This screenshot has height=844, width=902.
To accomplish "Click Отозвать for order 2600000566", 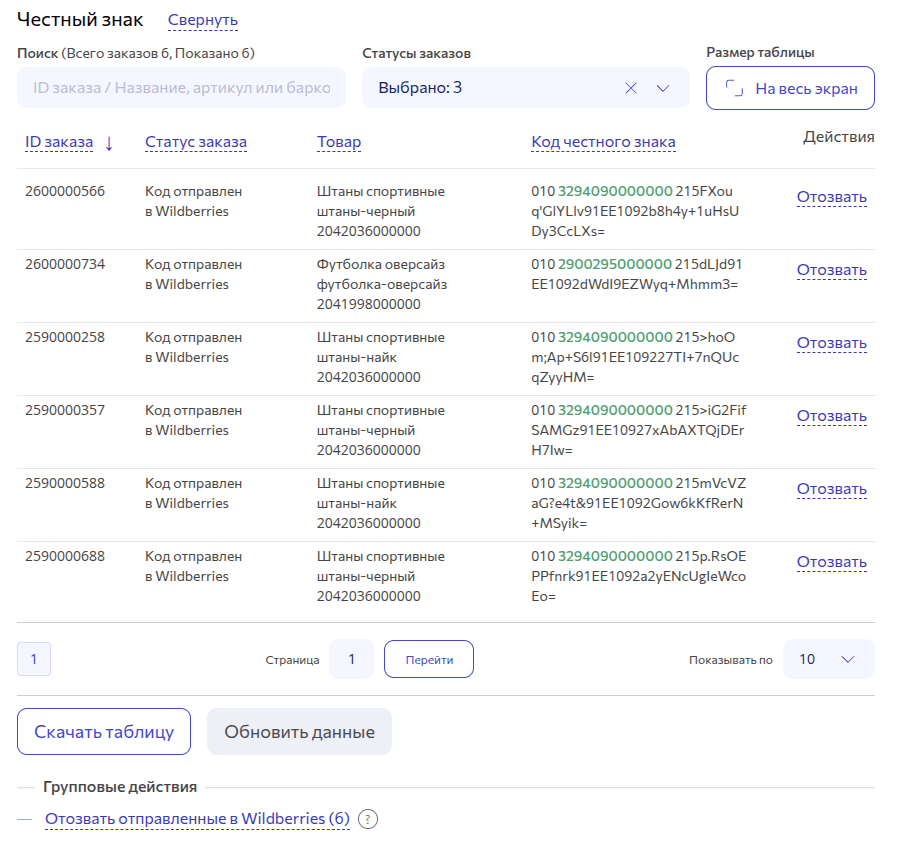I will (x=830, y=196).
